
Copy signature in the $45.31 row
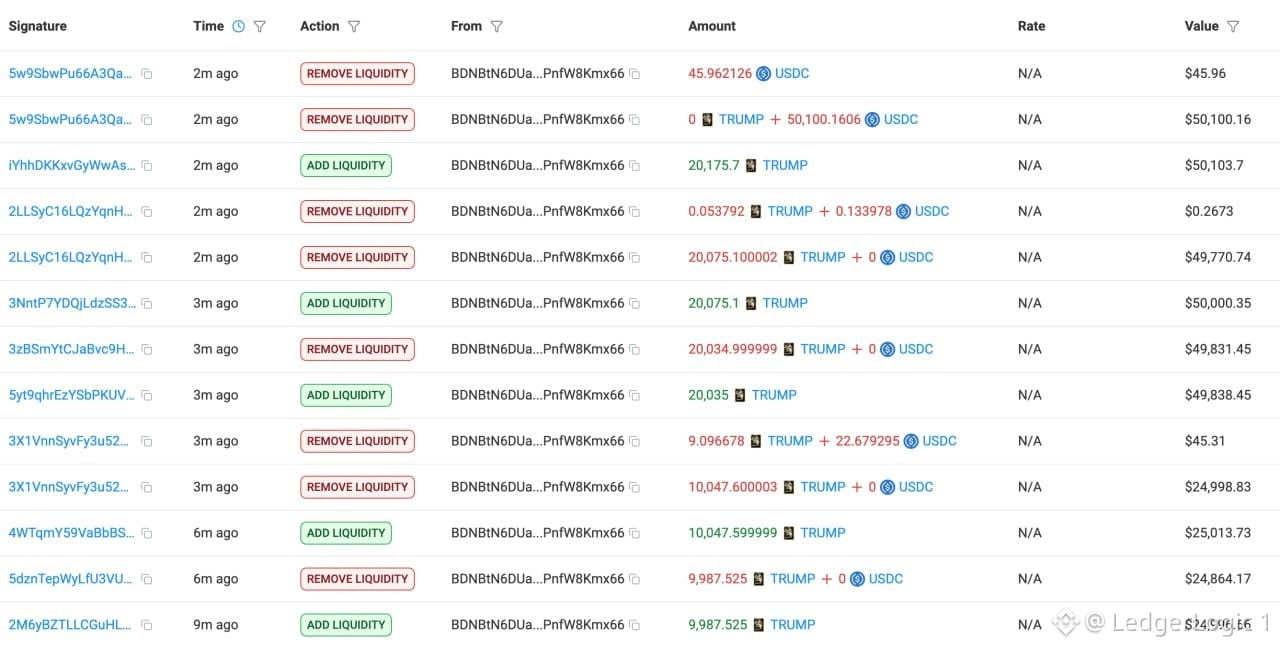click(146, 442)
